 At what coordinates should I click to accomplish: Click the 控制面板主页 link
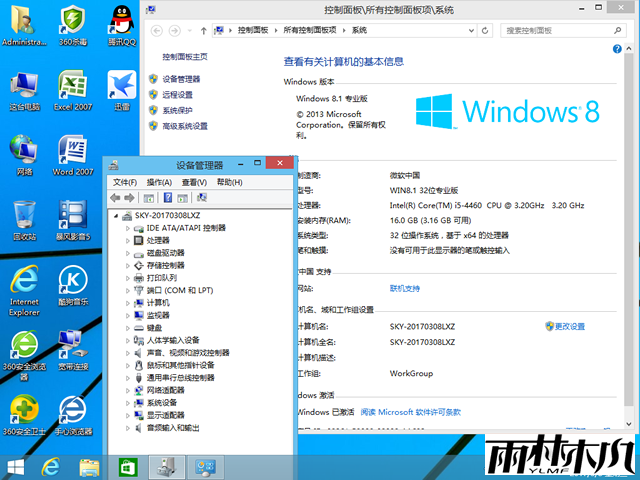click(185, 57)
